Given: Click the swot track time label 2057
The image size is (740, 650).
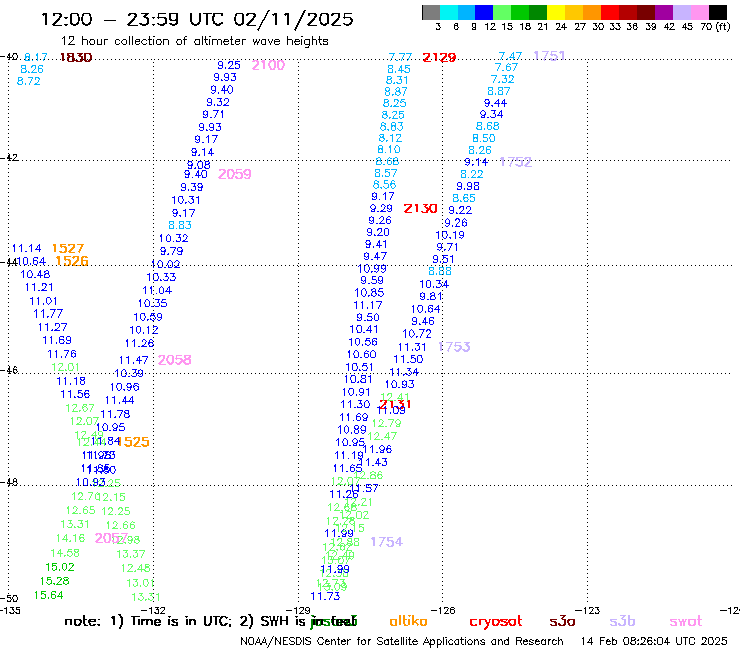Looking at the screenshot, I should (111, 538).
